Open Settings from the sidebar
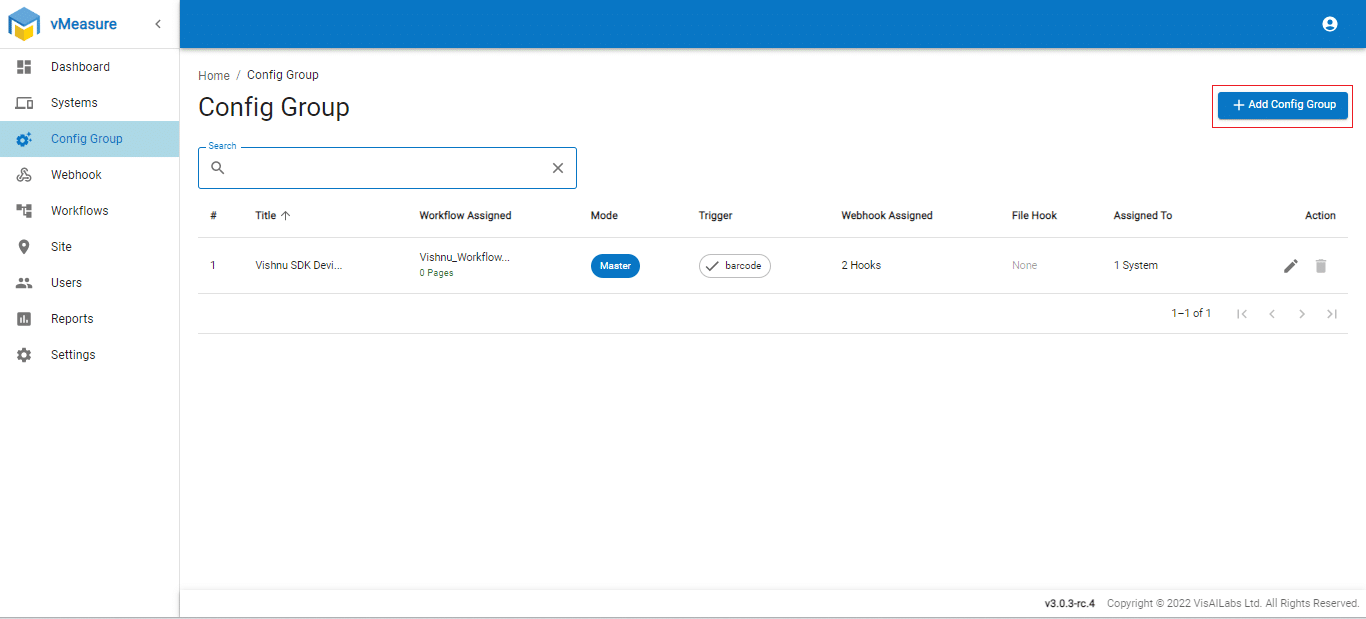 click(73, 354)
